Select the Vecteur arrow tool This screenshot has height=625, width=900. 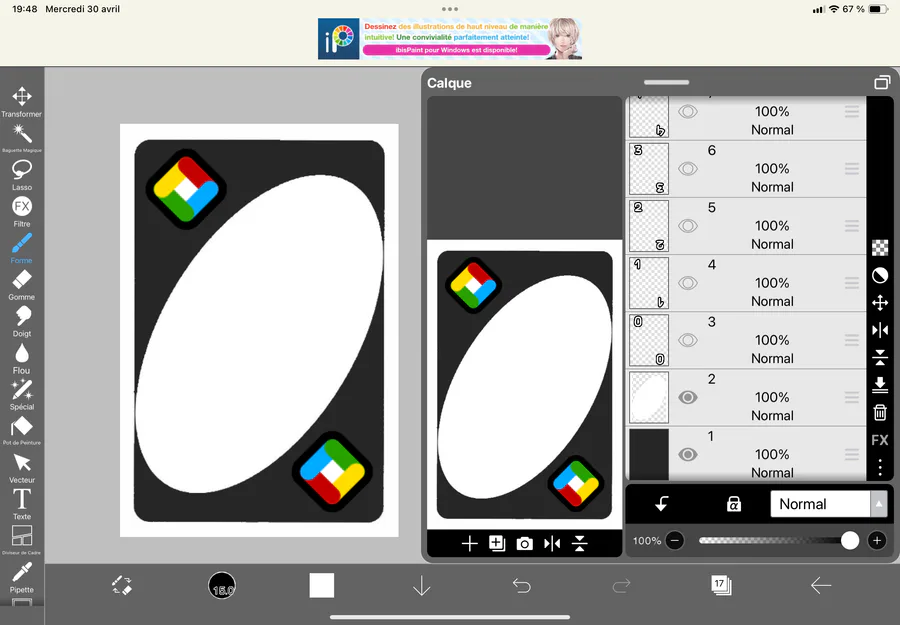pos(22,468)
